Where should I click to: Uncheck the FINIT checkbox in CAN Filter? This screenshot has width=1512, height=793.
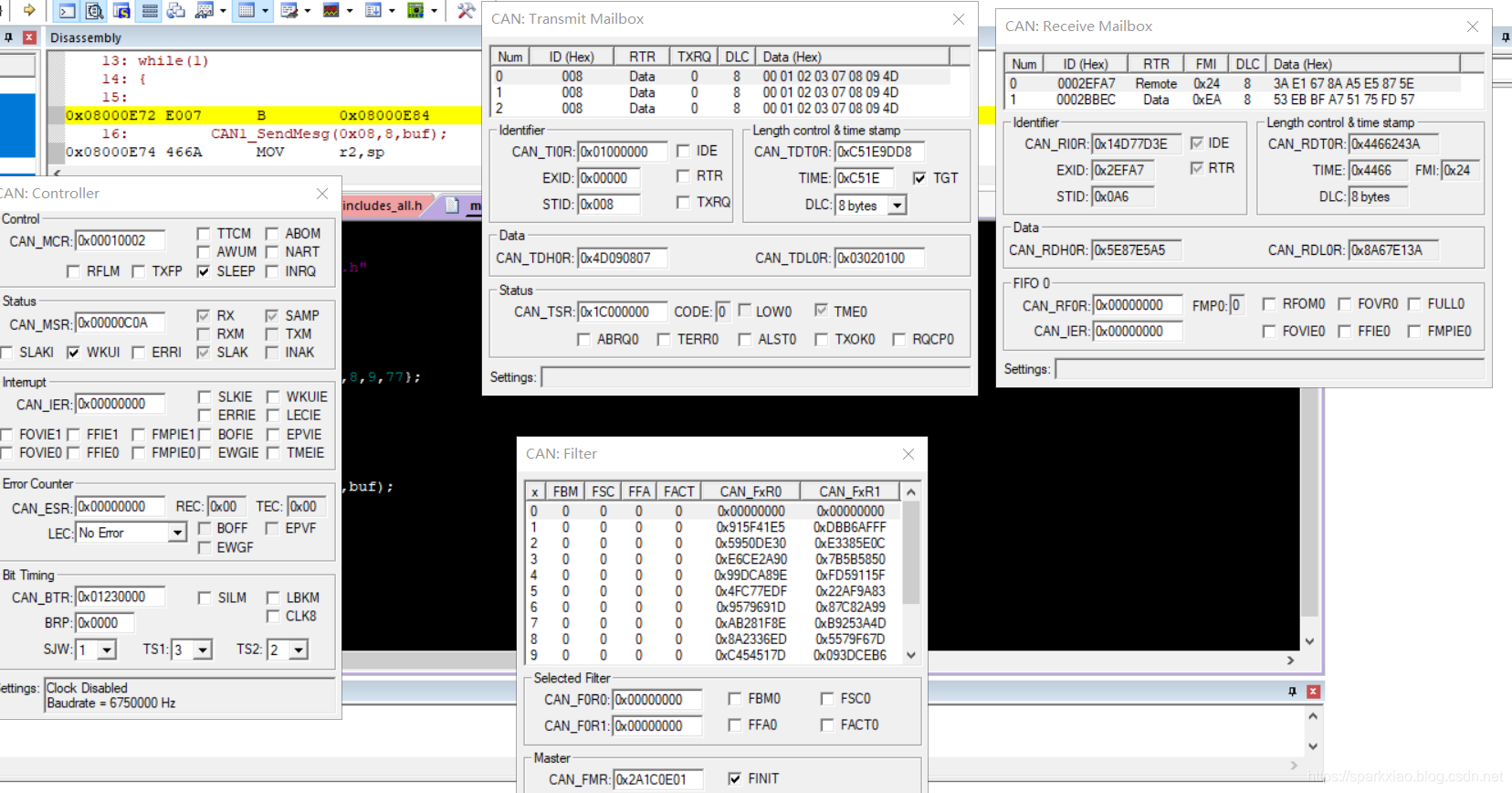[735, 778]
